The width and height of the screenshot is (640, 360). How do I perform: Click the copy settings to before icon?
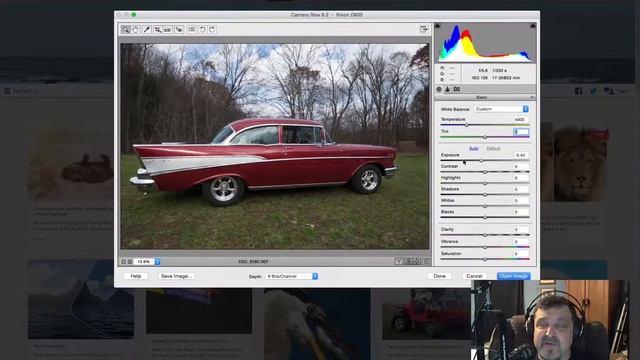pyautogui.click(x=417, y=262)
